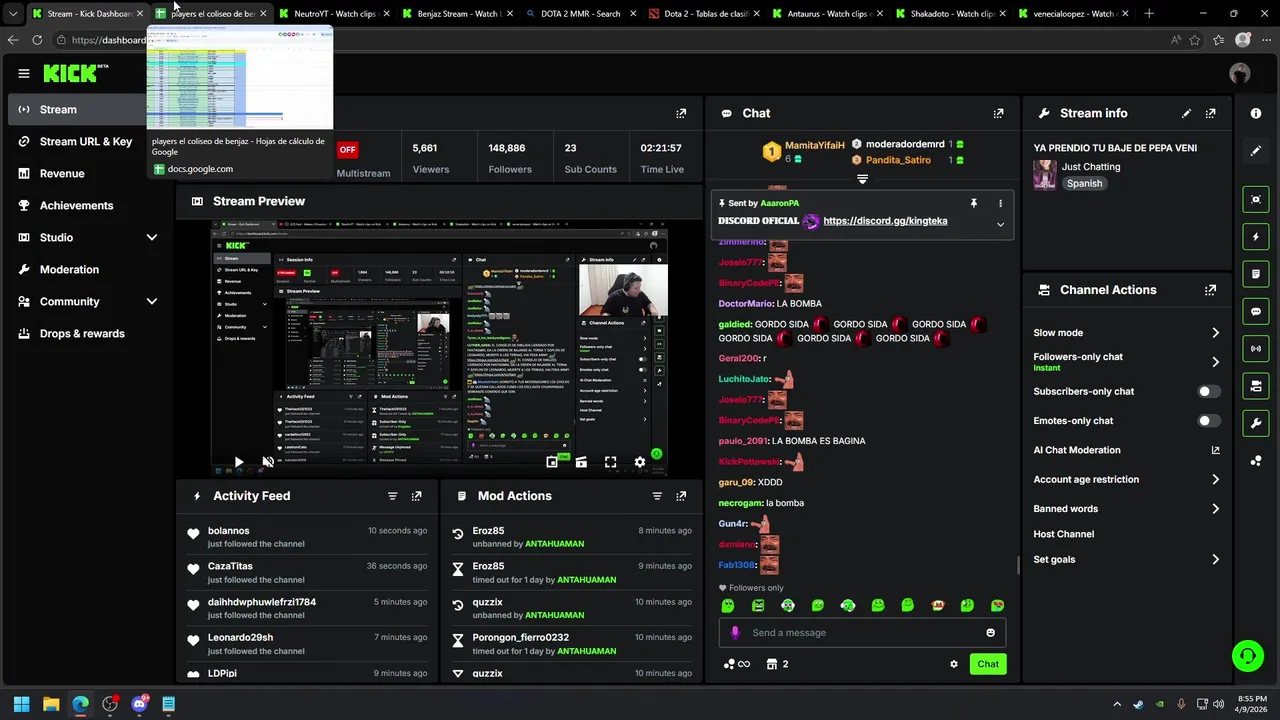Unmute the stream preview audio
The image size is (1280, 720).
(267, 462)
